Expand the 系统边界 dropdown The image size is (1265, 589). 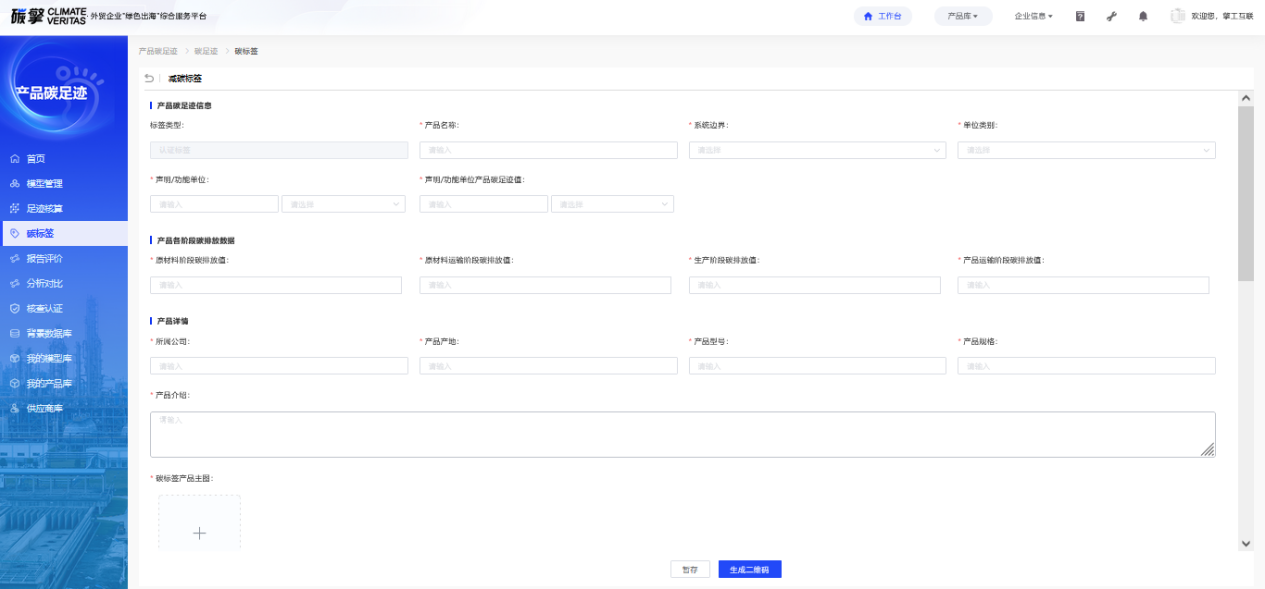pyautogui.click(x=816, y=150)
